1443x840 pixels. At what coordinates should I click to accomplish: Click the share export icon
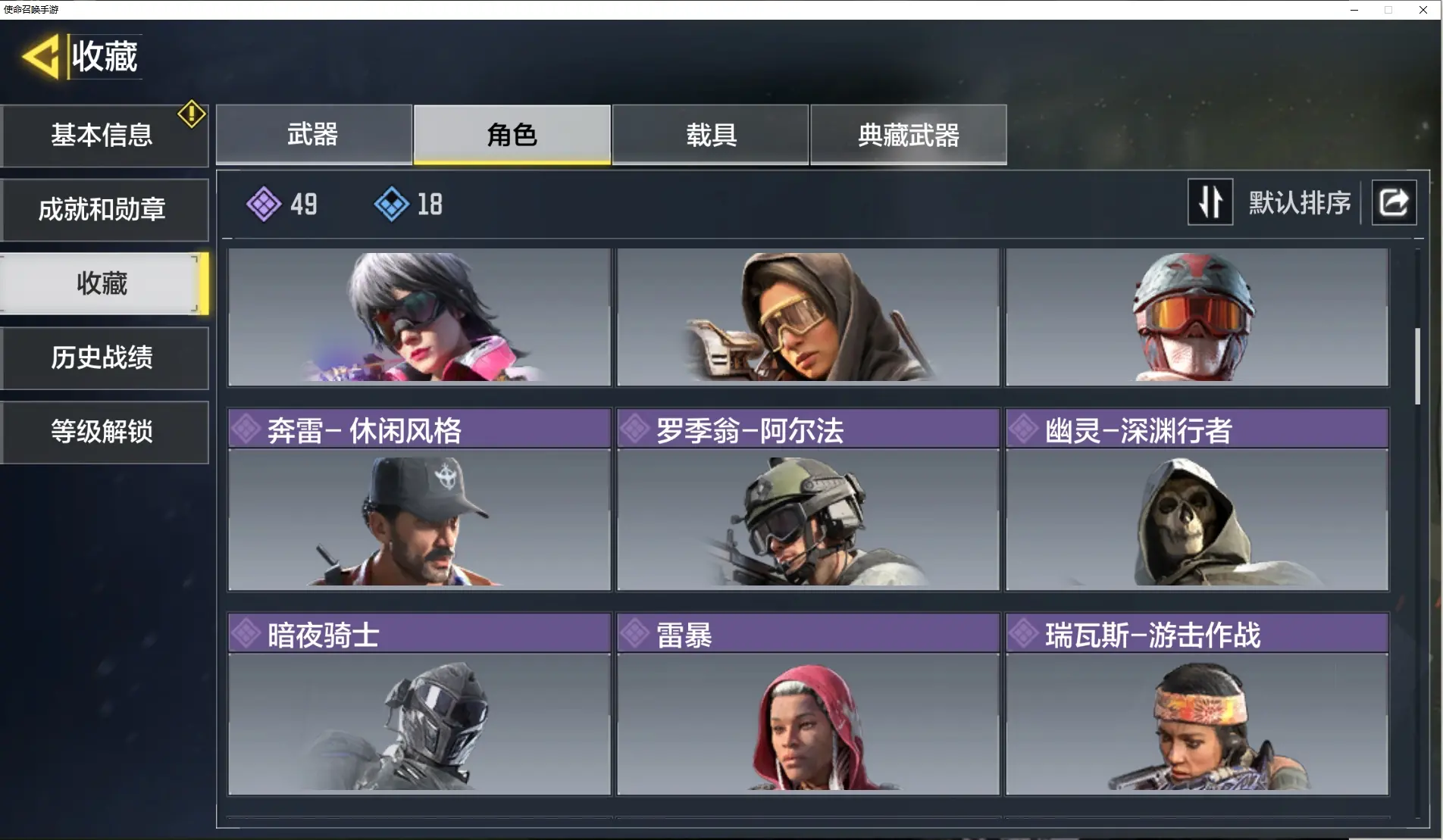coord(1394,202)
